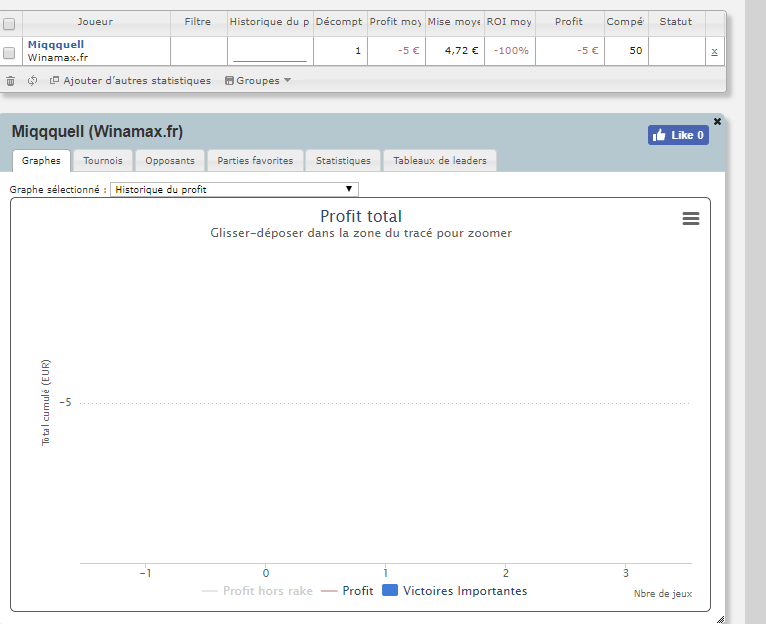Click the refresh arrows icon
Image resolution: width=766 pixels, height=624 pixels.
pyautogui.click(x=32, y=81)
